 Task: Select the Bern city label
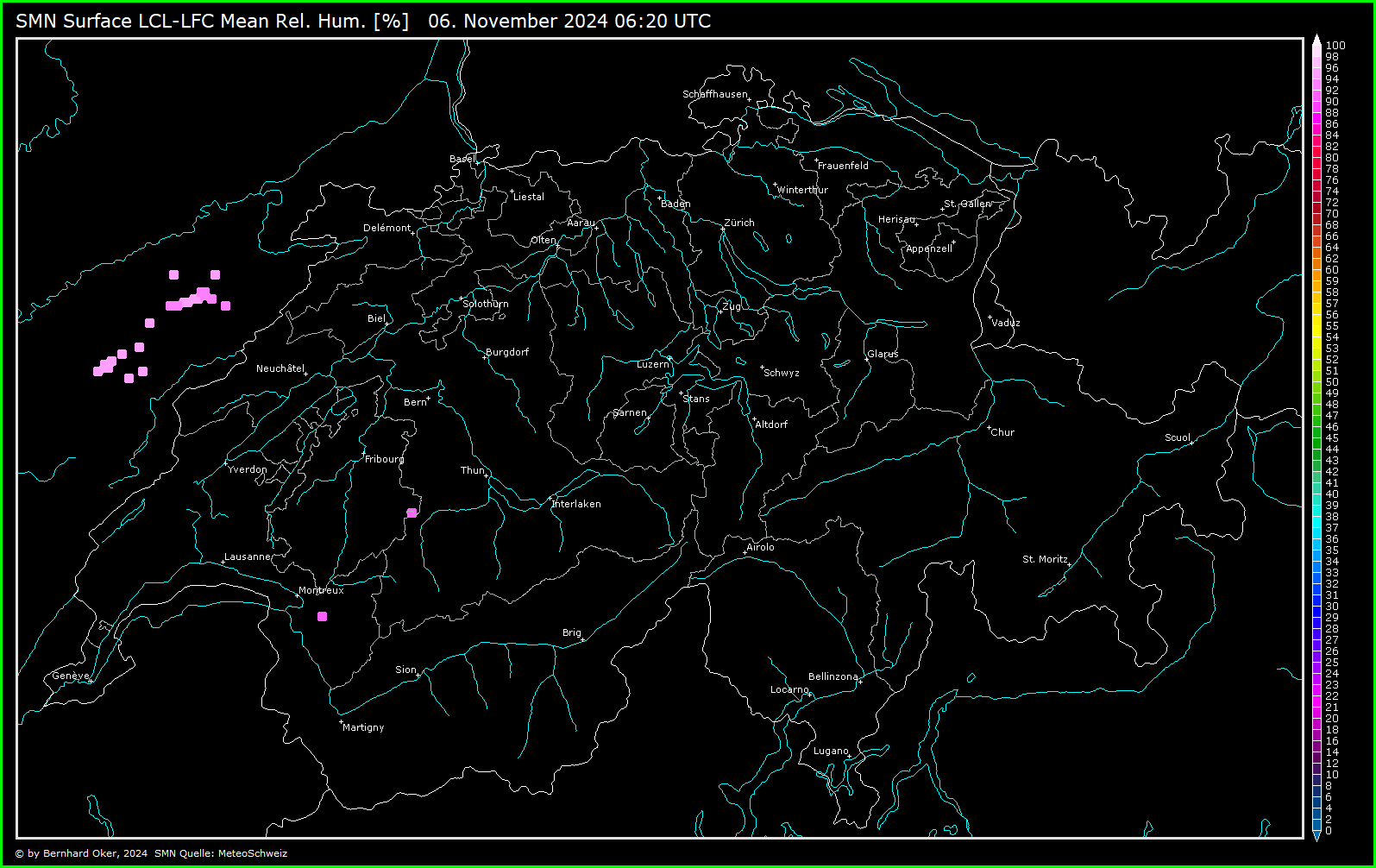(x=415, y=402)
